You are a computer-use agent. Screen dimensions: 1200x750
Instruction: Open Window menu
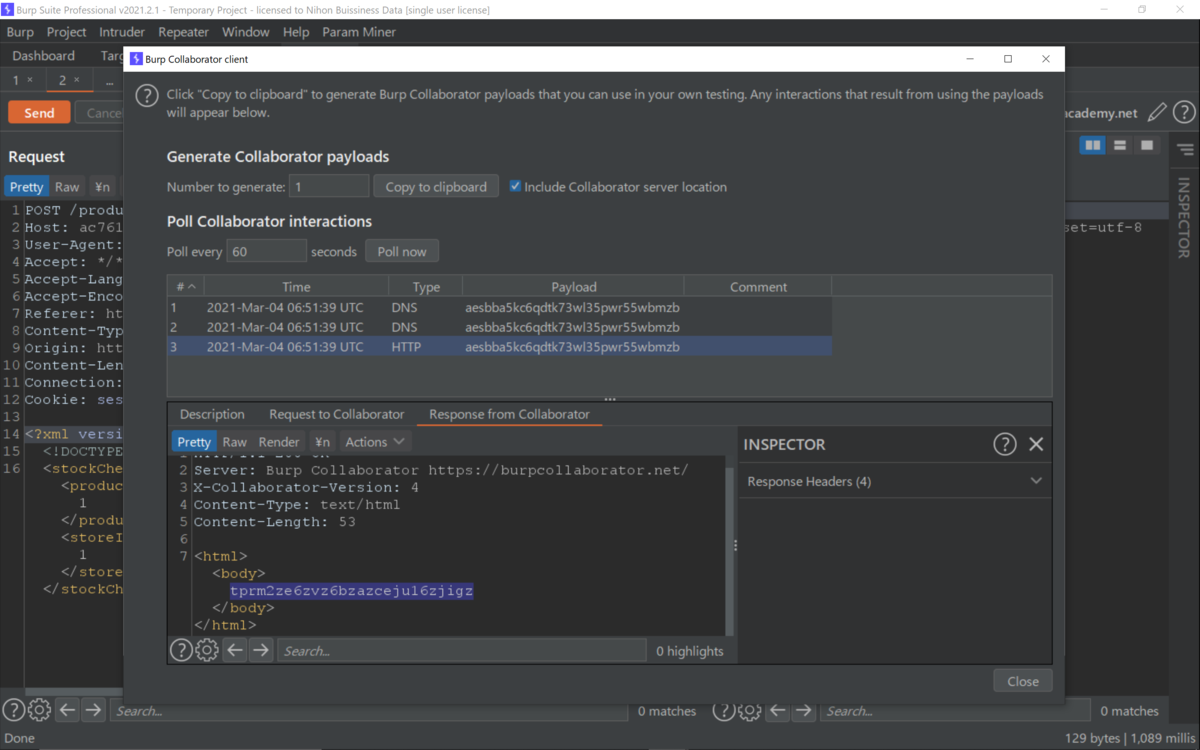[x=245, y=32]
